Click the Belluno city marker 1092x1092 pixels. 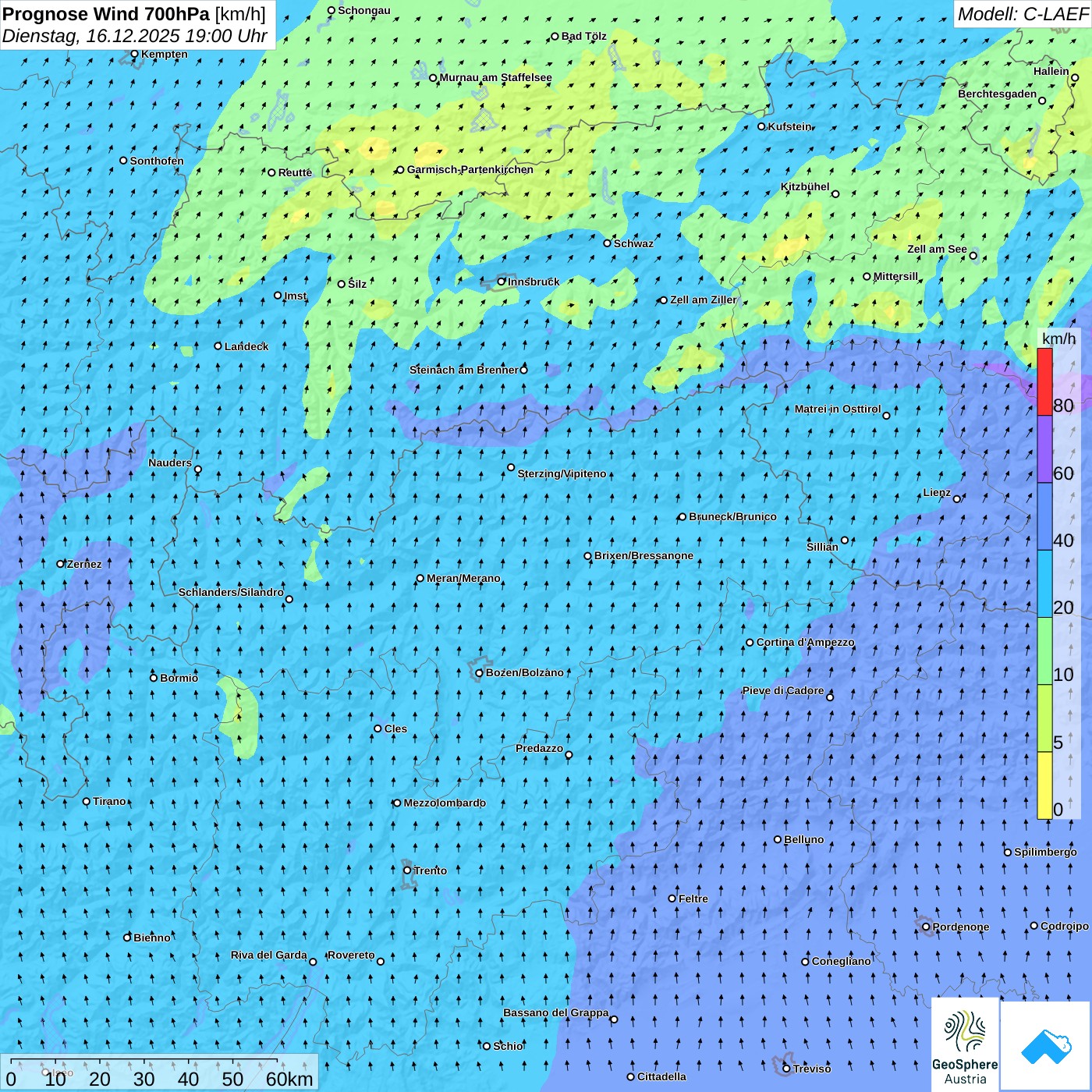778,839
